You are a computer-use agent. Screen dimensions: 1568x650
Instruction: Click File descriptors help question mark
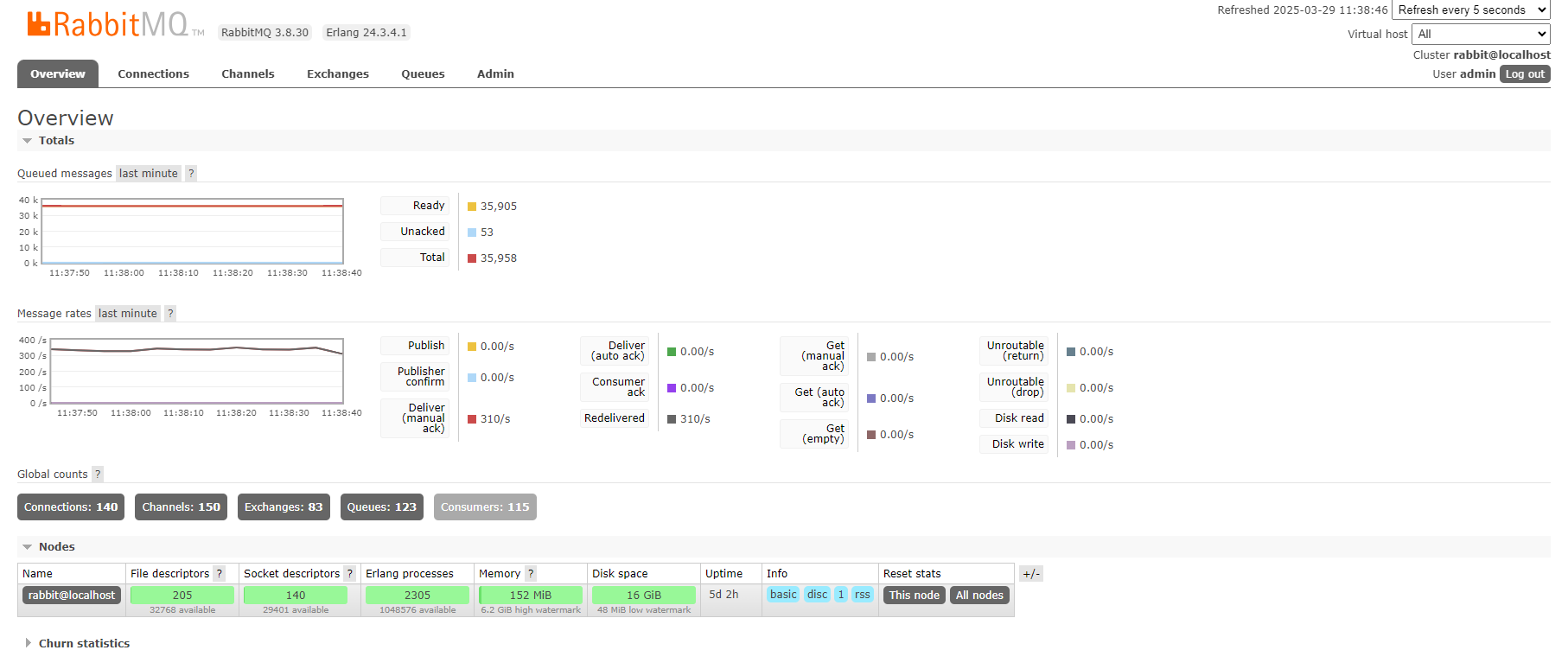click(x=220, y=573)
